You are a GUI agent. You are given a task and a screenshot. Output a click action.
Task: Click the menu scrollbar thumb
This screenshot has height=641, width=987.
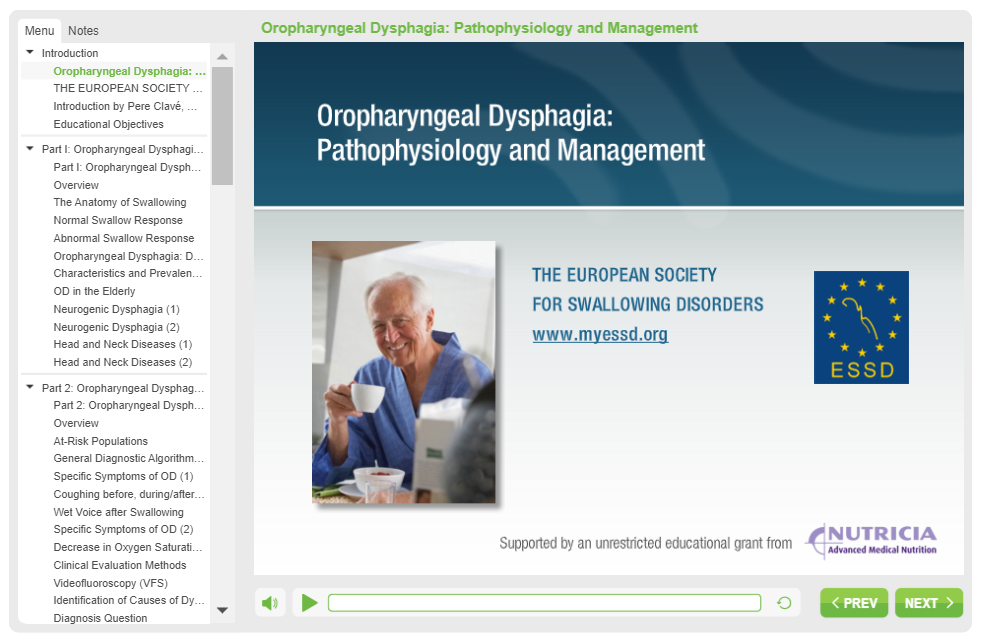tap(222, 126)
